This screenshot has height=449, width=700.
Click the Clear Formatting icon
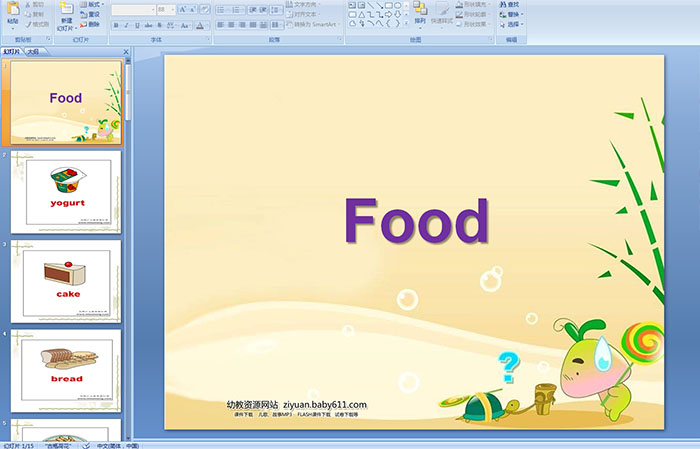pyautogui.click(x=204, y=9)
